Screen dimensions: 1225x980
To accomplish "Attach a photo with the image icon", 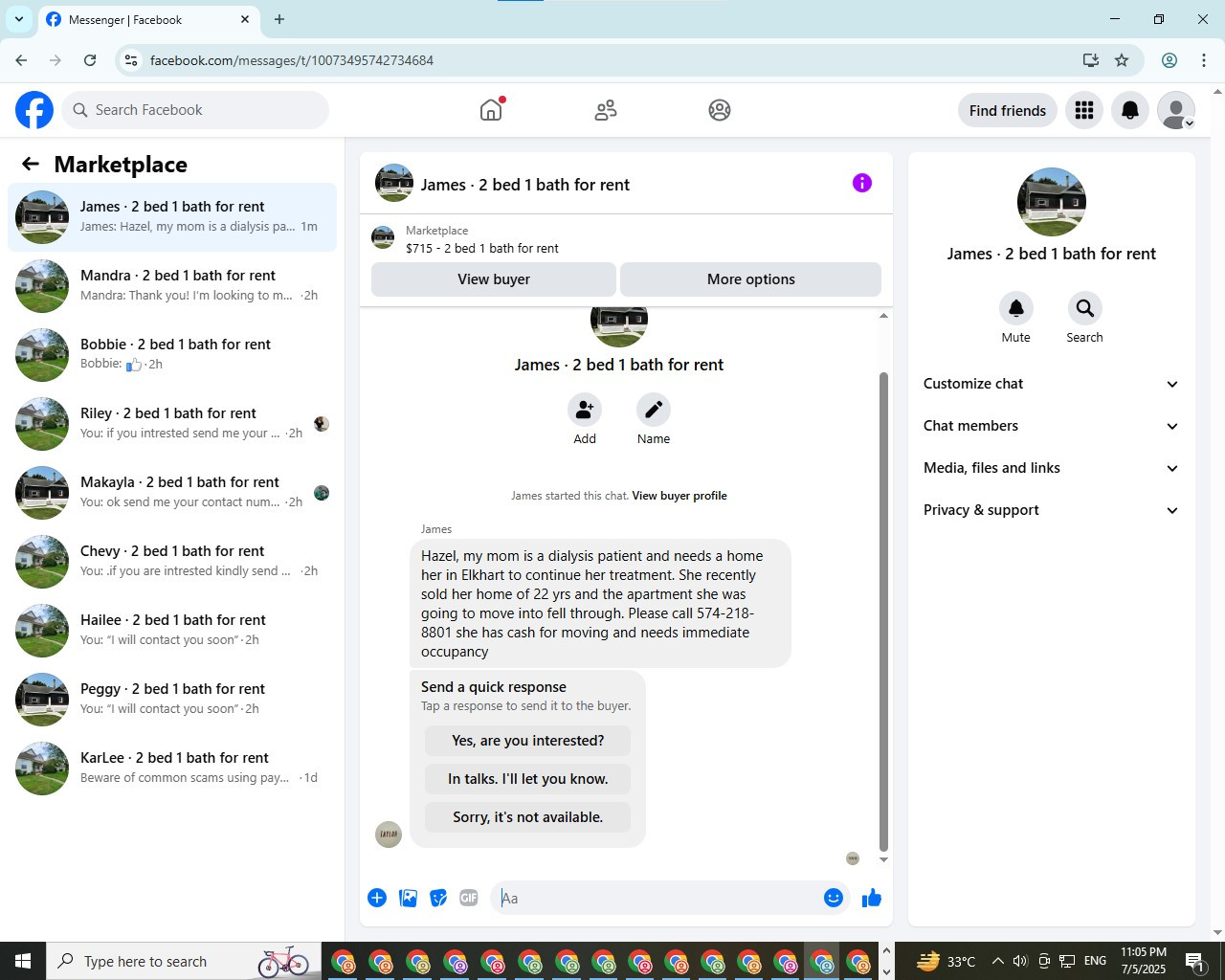I will click(408, 898).
